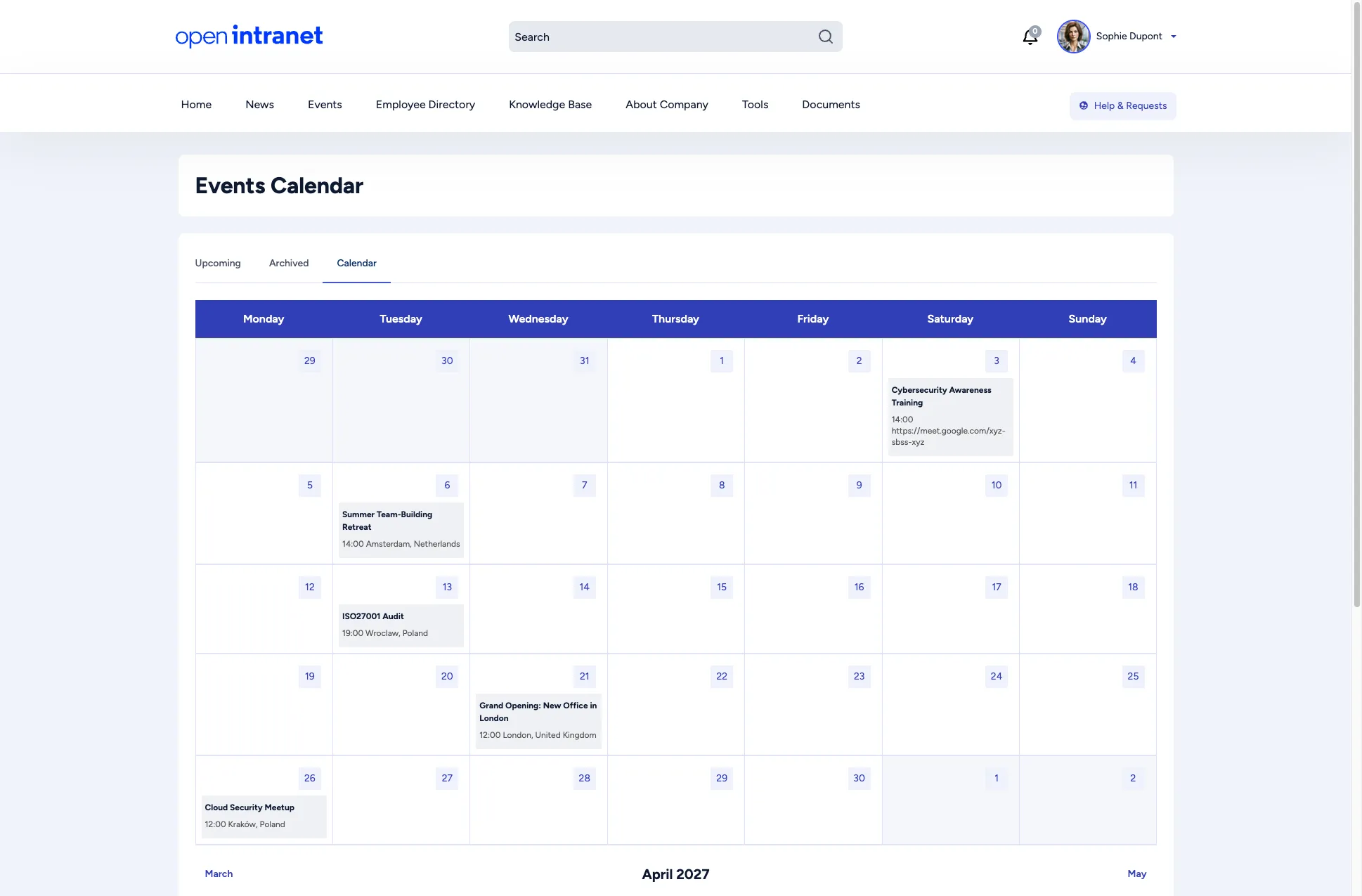Select date number 31 in March
1362x896 pixels.
point(584,361)
